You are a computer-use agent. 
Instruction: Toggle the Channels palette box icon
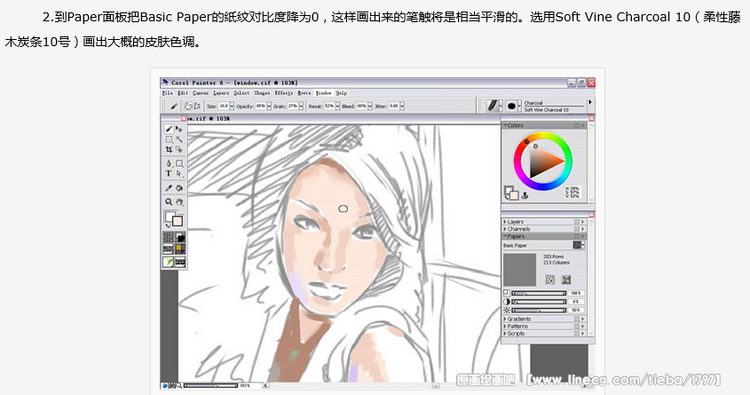tap(577, 229)
